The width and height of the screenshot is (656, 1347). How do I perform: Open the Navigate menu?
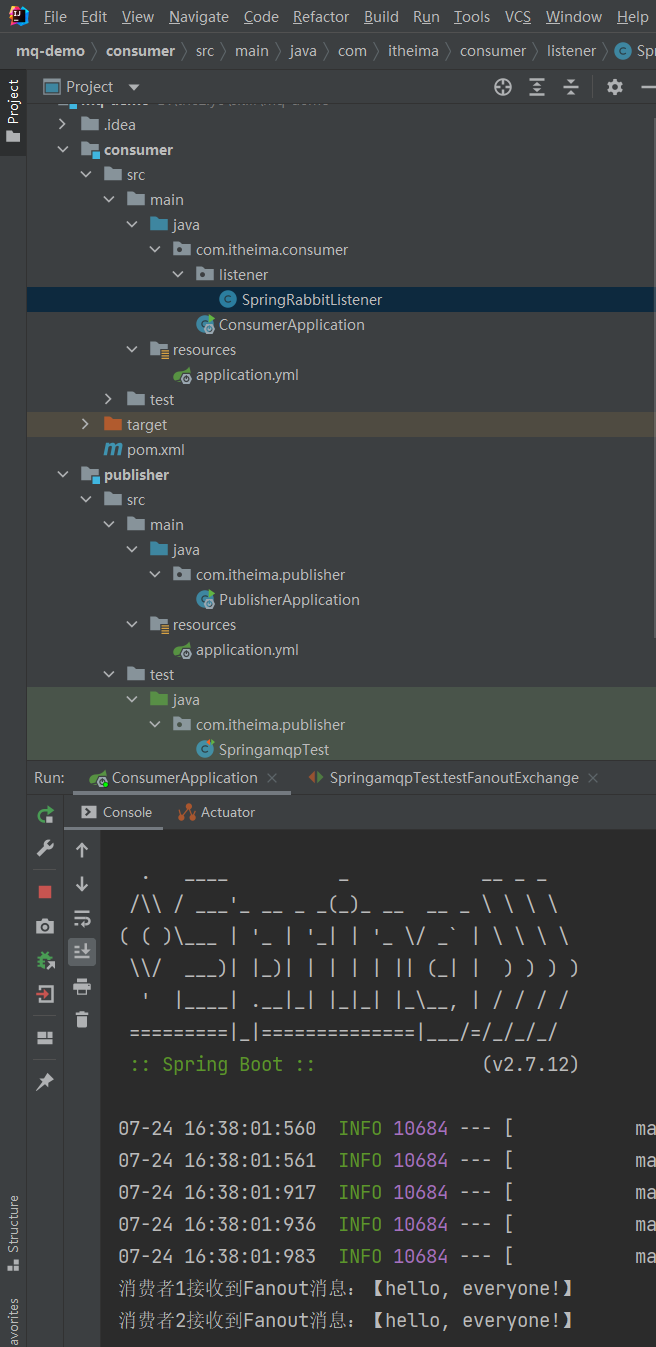(198, 17)
